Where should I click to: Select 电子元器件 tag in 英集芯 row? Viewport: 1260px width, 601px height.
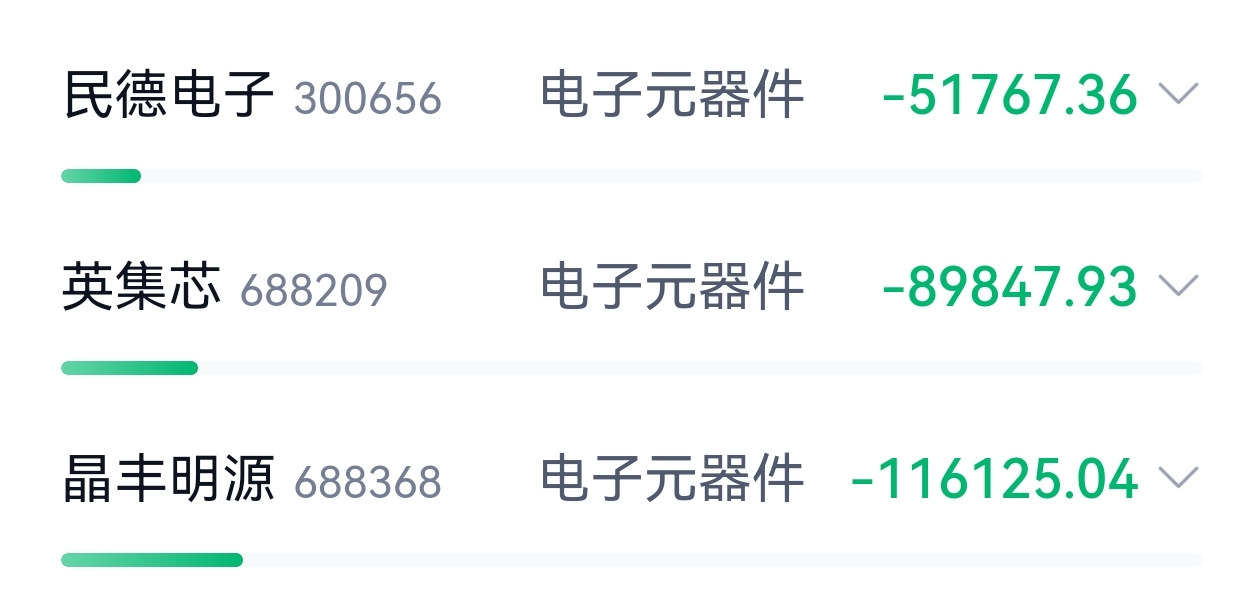tap(672, 288)
